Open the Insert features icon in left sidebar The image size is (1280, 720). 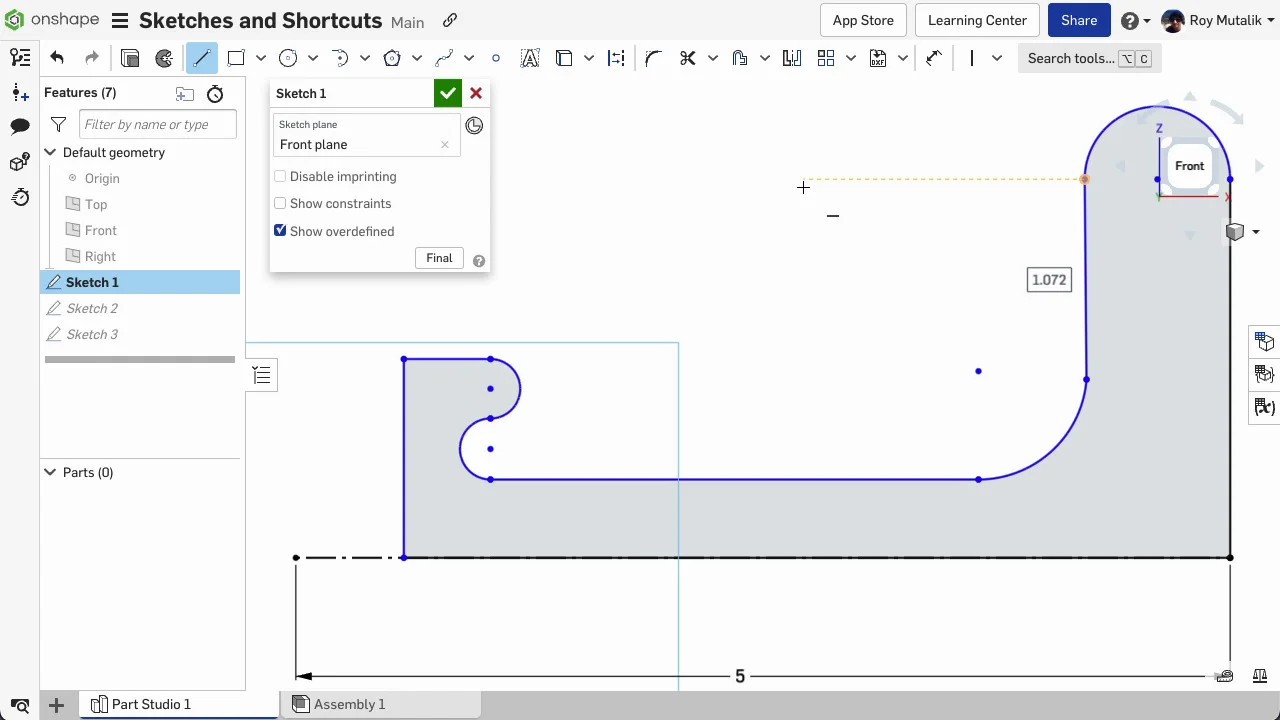pos(20,93)
